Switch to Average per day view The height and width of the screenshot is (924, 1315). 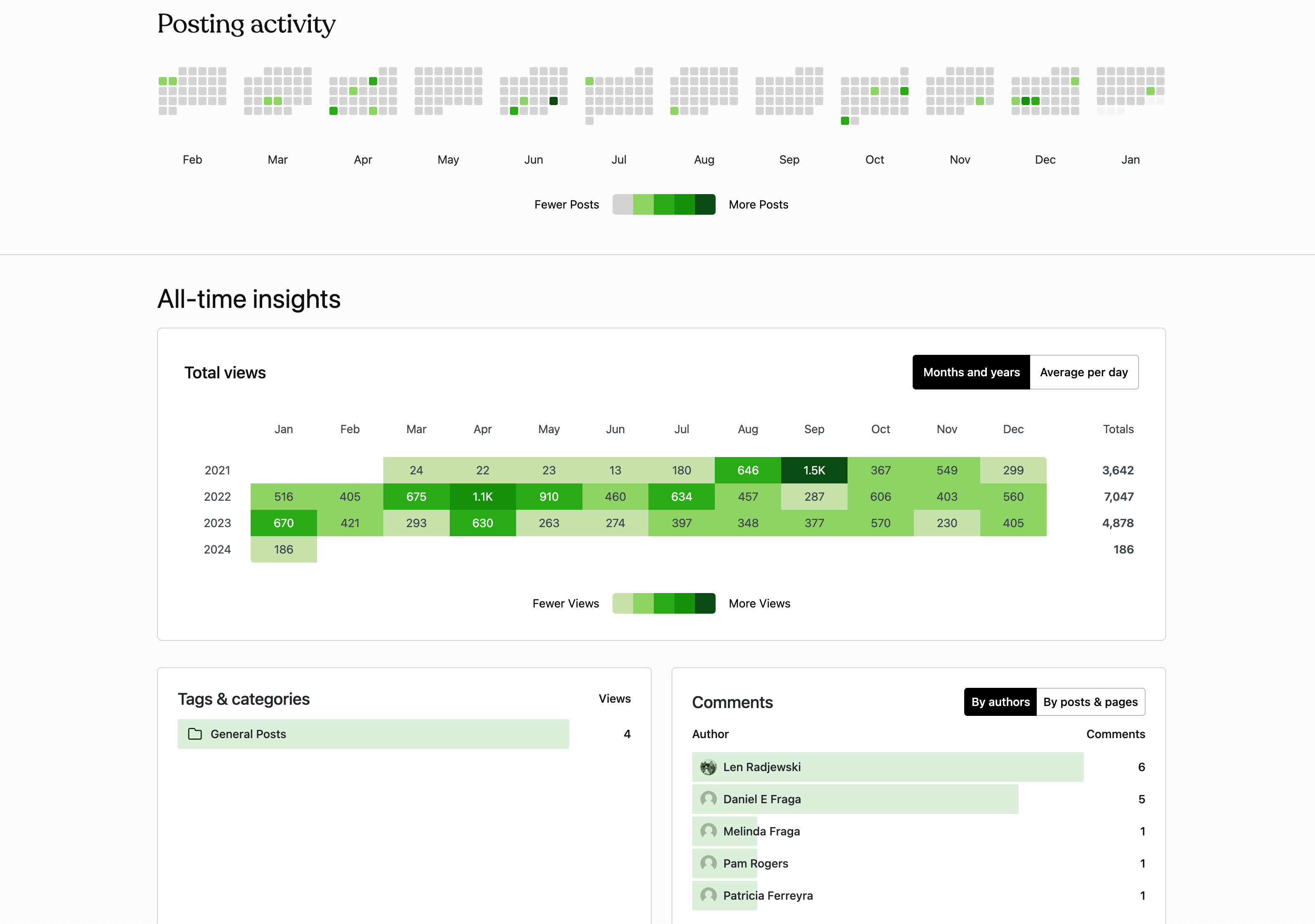[x=1083, y=372]
